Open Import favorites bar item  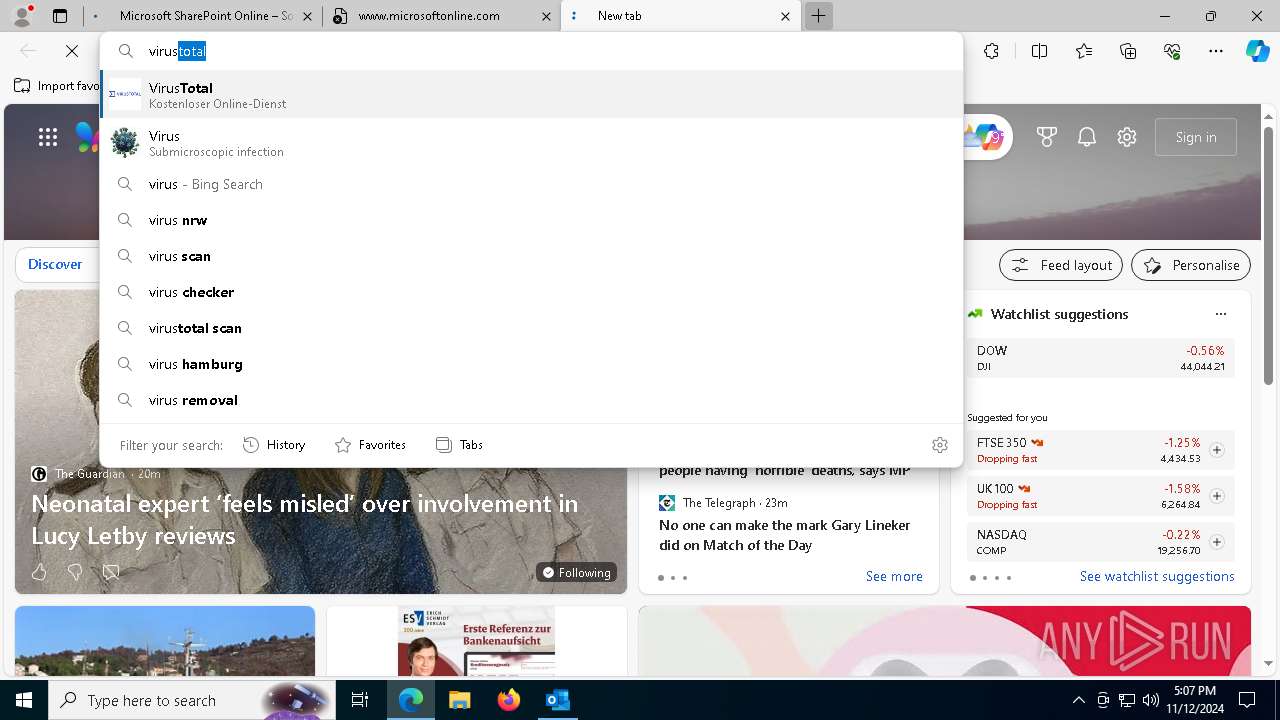tap(56, 86)
